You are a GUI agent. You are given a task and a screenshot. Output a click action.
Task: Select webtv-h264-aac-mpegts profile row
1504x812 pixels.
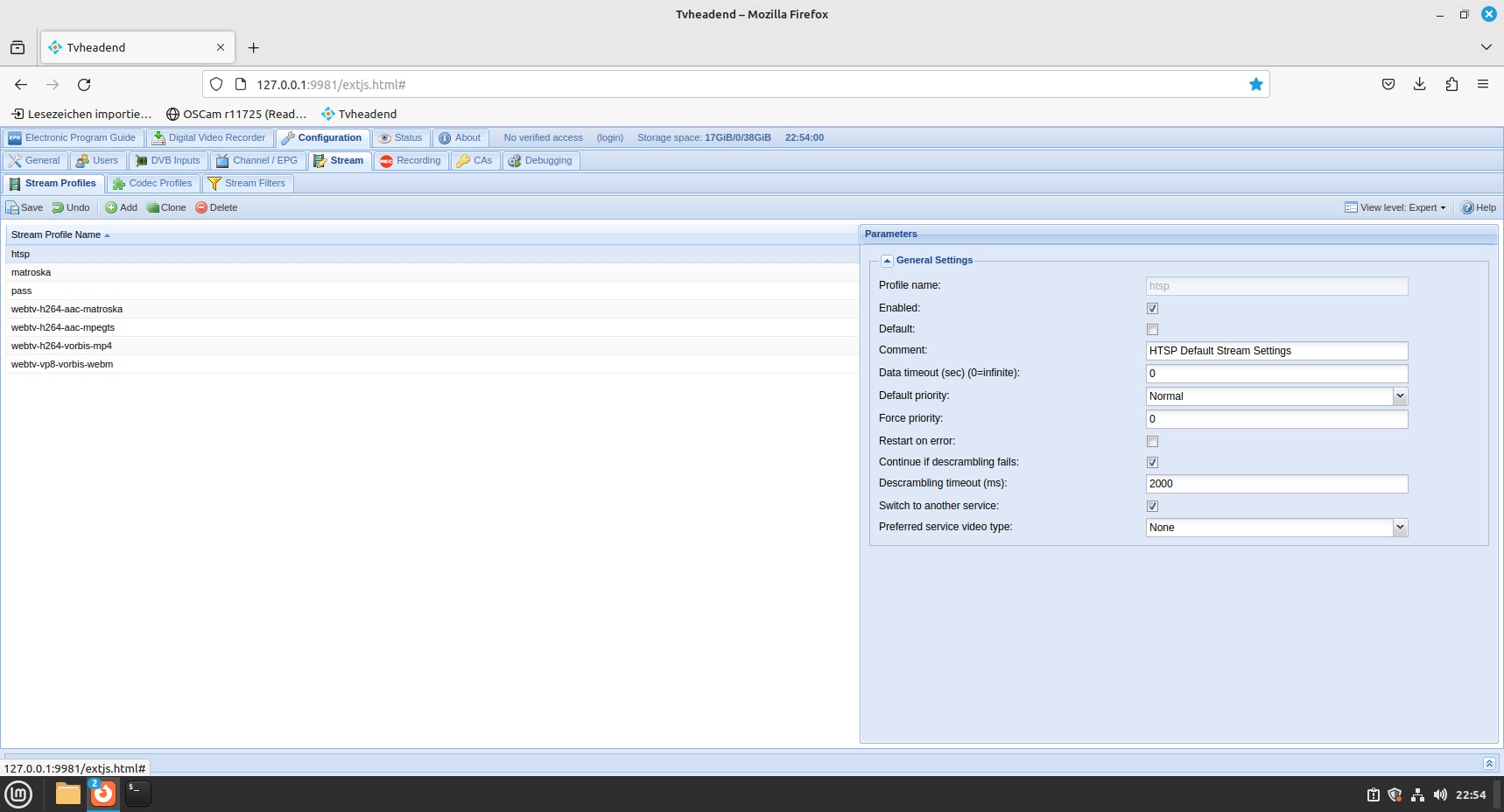[x=432, y=328]
